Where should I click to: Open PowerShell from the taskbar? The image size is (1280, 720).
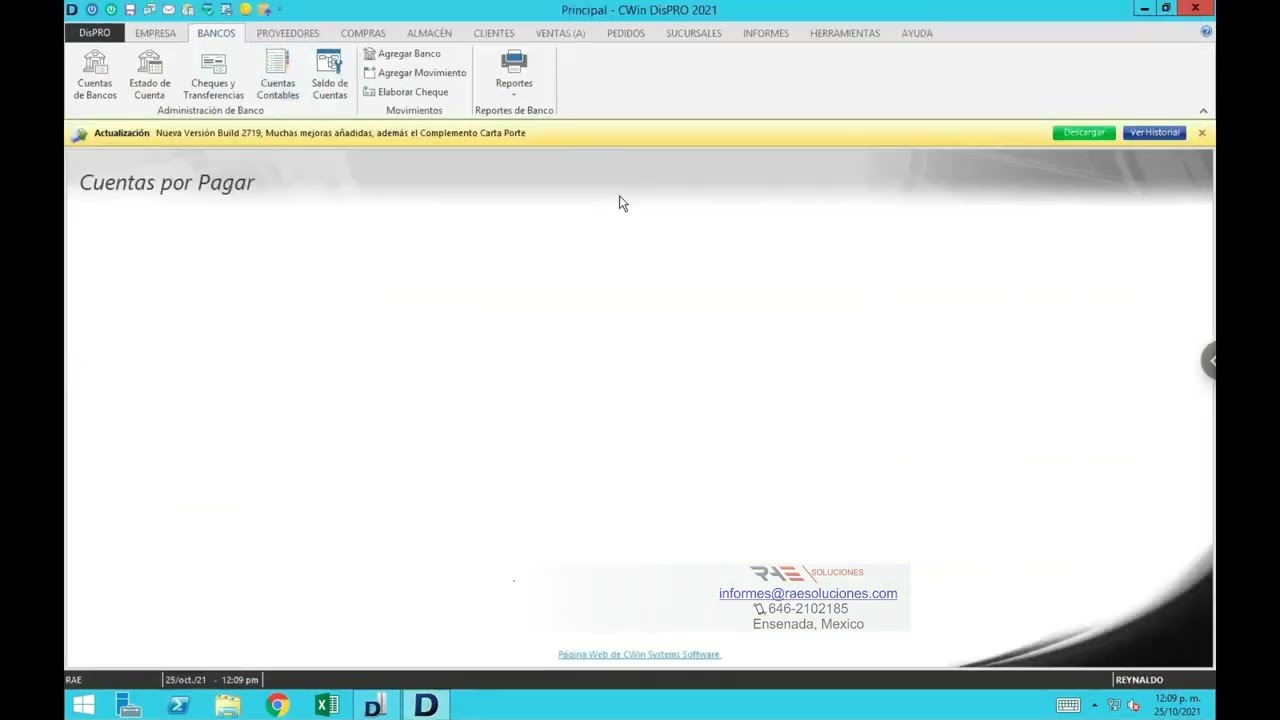coord(179,705)
